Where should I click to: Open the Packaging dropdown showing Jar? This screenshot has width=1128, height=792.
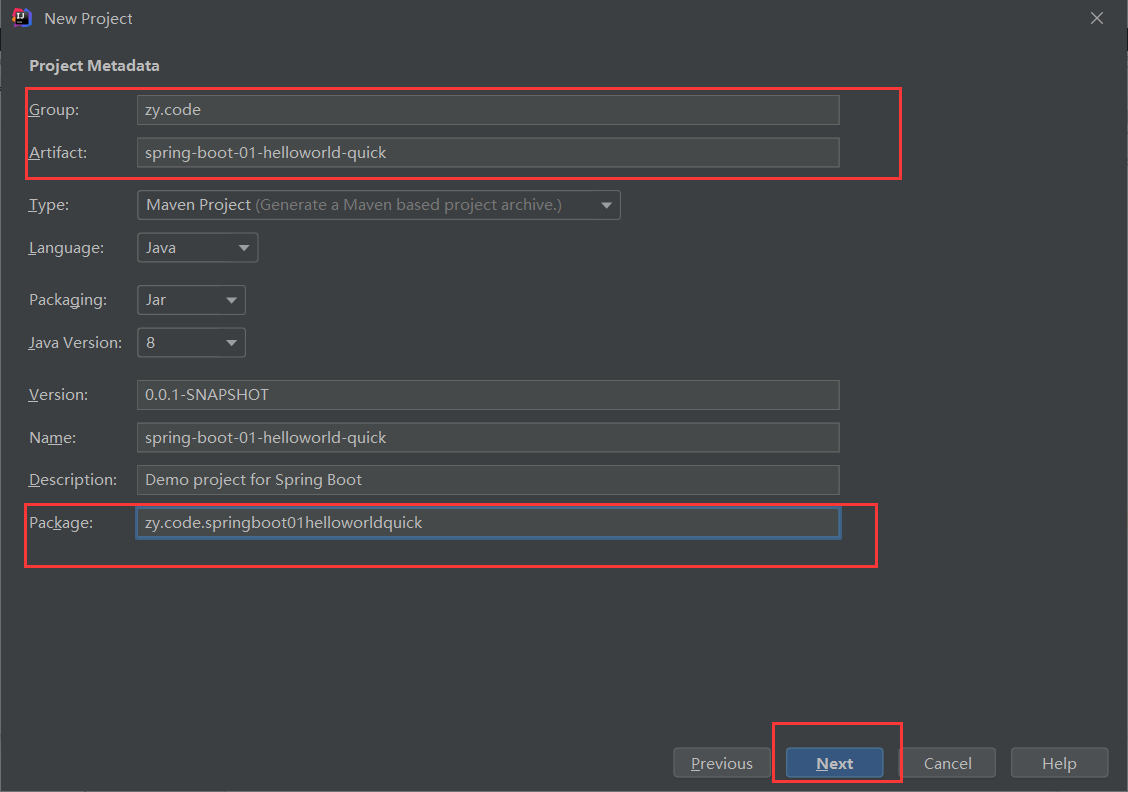[x=191, y=300]
